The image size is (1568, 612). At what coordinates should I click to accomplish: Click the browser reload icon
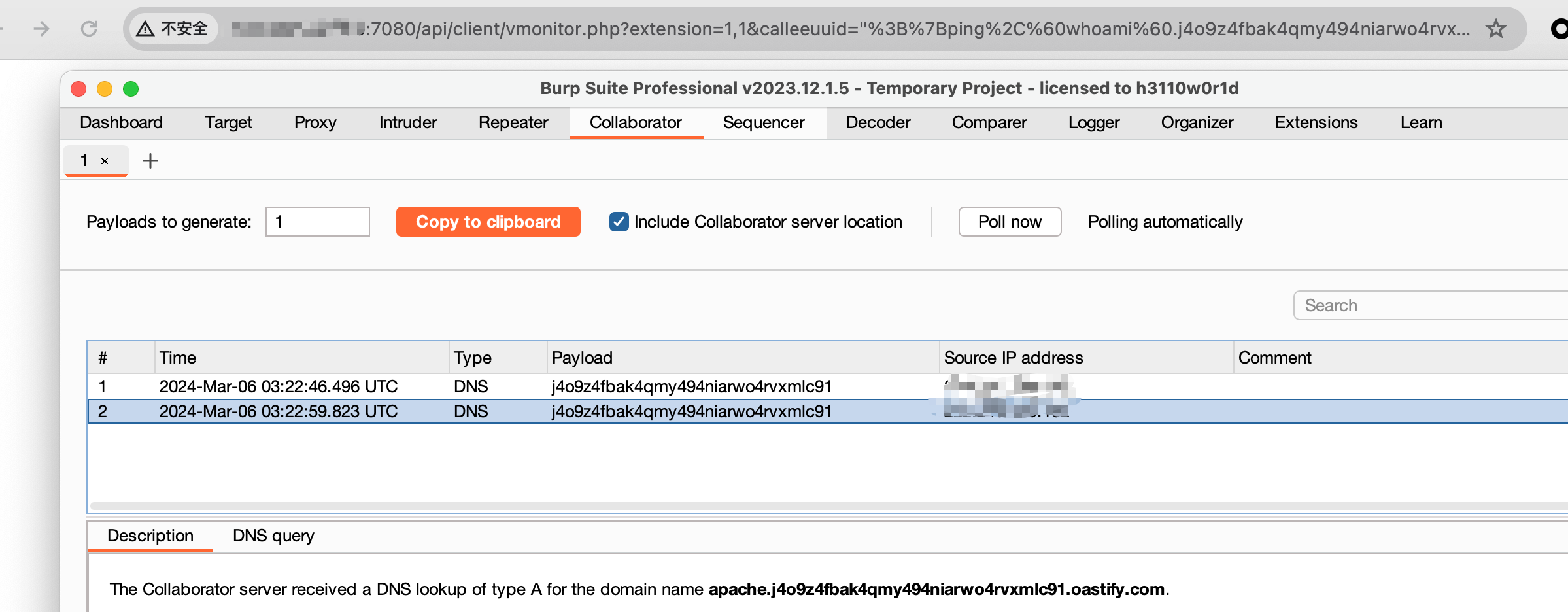tap(89, 29)
